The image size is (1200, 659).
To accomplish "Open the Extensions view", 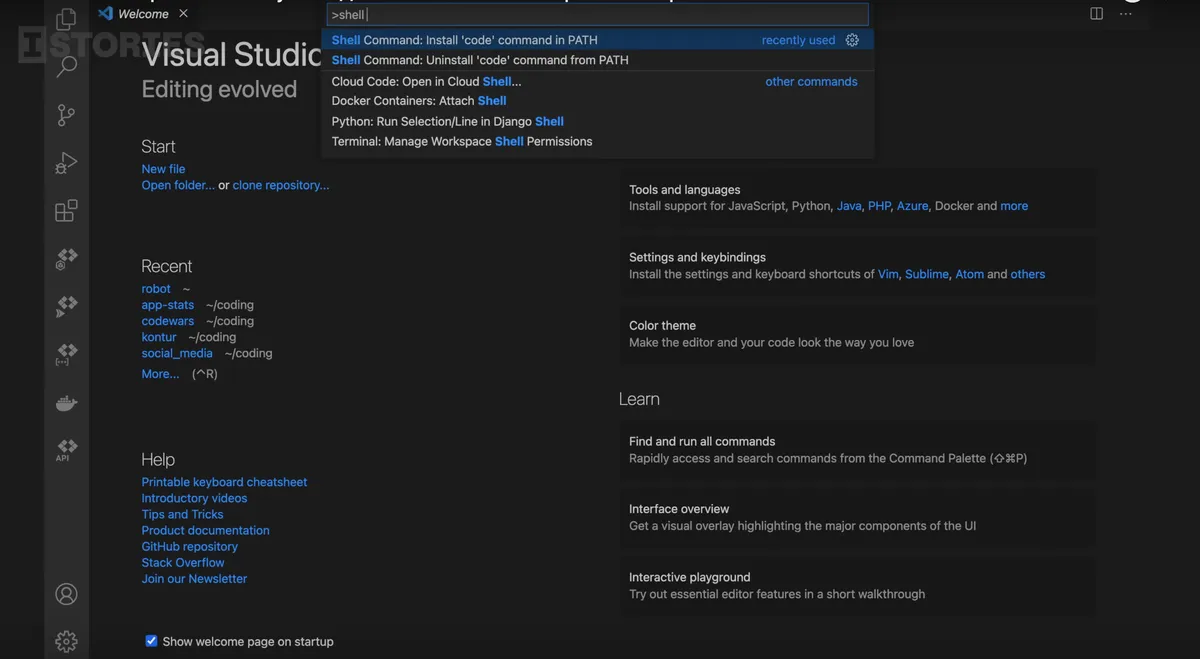I will point(66,211).
